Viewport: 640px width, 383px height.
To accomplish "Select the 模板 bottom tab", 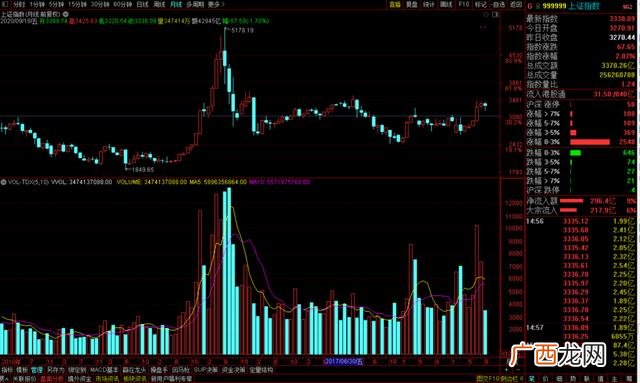I will pos(22,370).
